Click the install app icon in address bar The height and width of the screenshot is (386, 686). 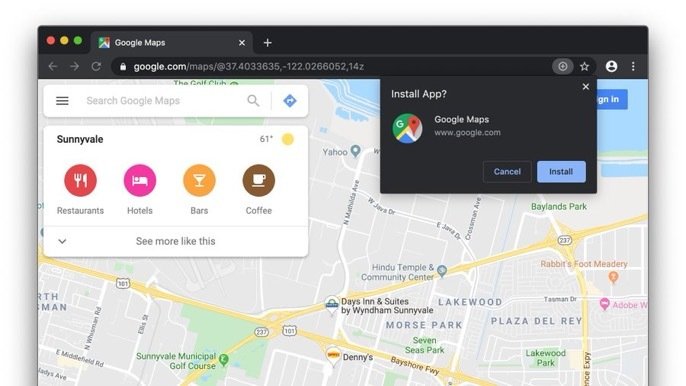(x=563, y=67)
